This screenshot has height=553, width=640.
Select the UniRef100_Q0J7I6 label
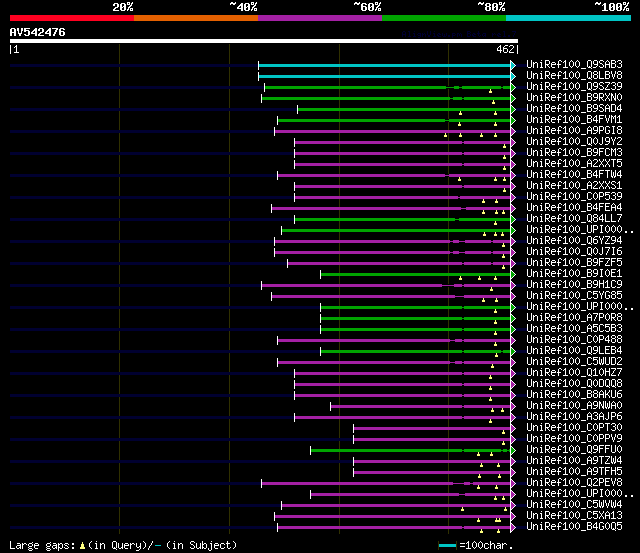coord(574,252)
